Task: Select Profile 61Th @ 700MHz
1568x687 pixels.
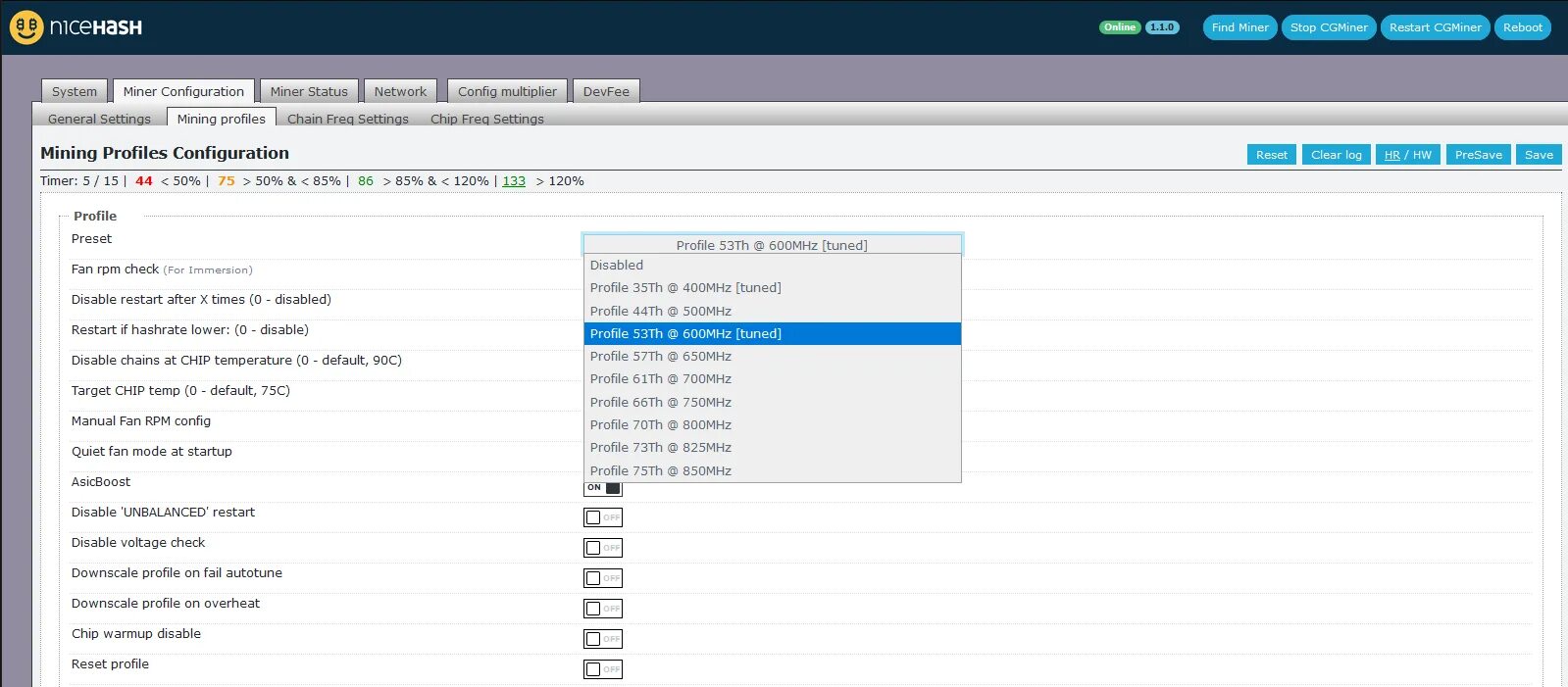Action: point(772,379)
